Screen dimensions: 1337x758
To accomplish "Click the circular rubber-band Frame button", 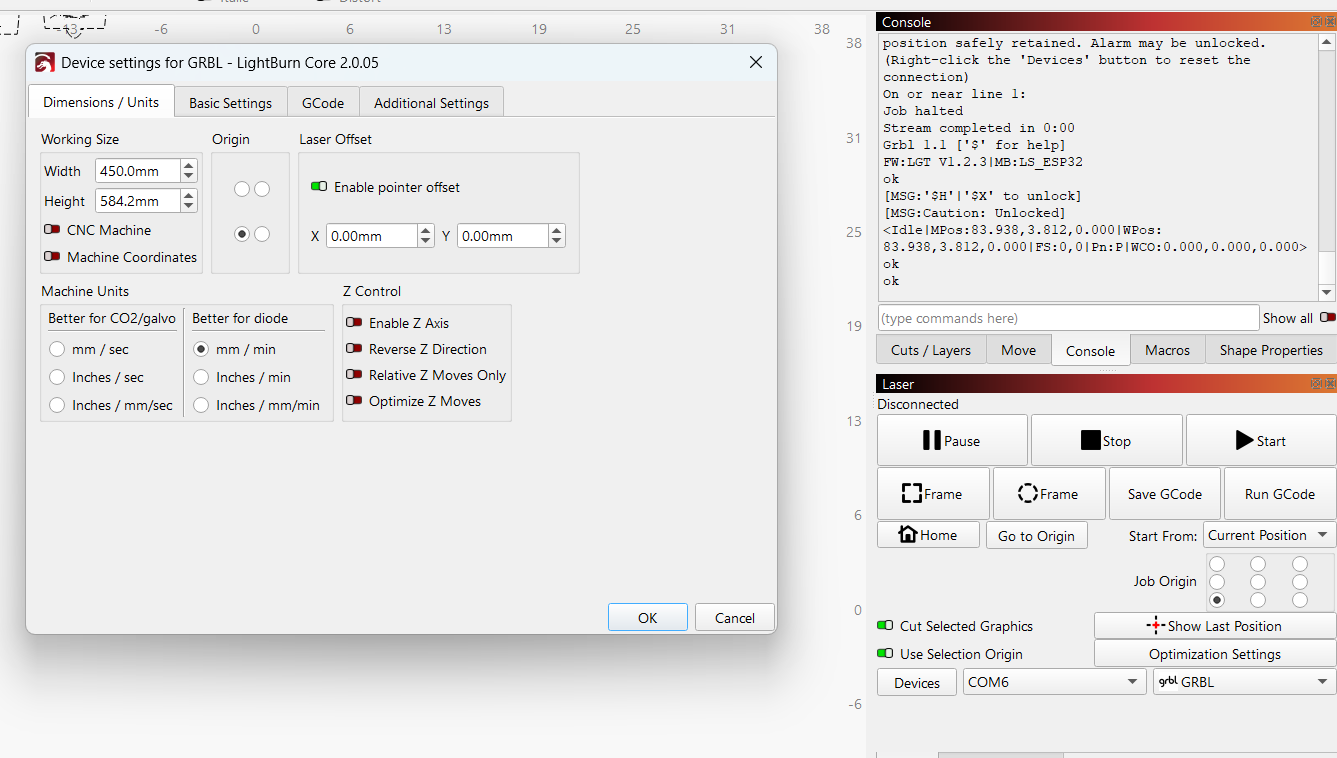I will 1048,494.
